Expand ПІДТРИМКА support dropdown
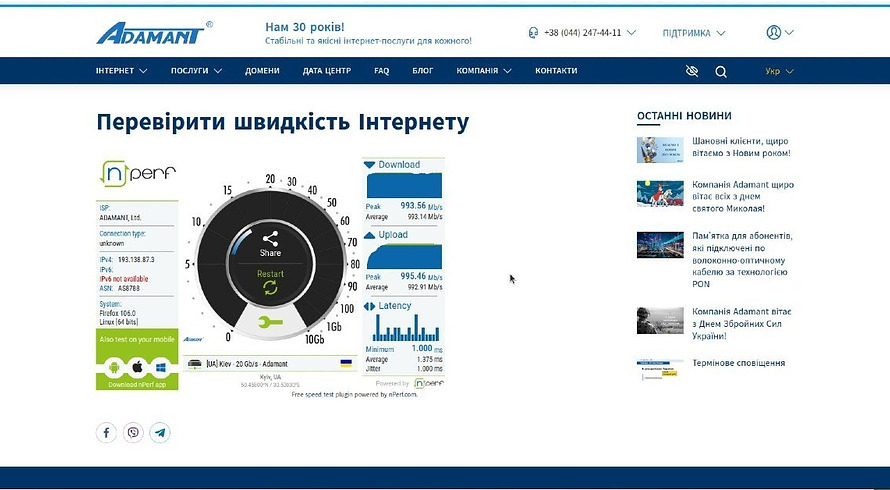The height and width of the screenshot is (490, 890). pos(694,33)
